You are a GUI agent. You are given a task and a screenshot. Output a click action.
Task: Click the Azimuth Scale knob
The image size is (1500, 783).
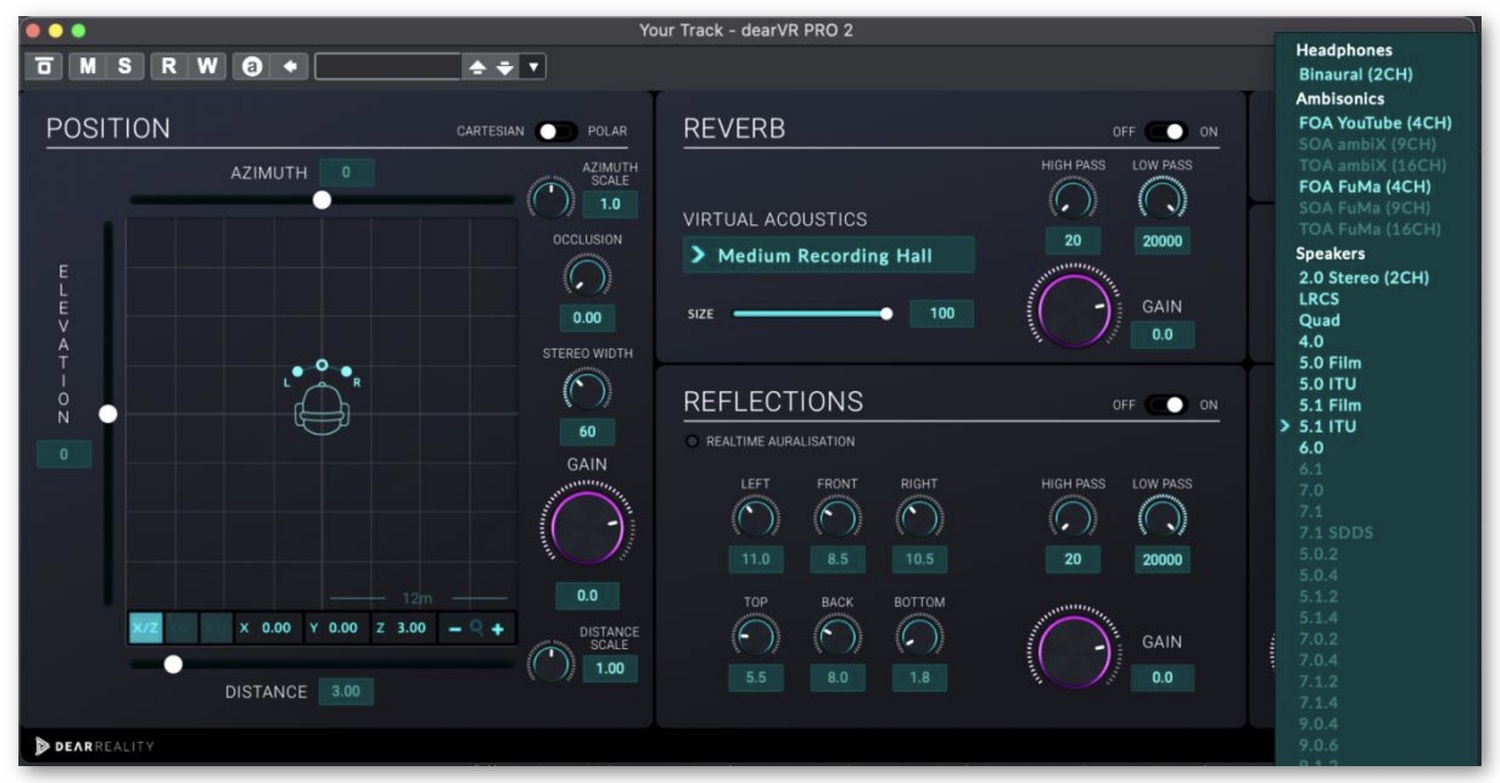point(551,198)
